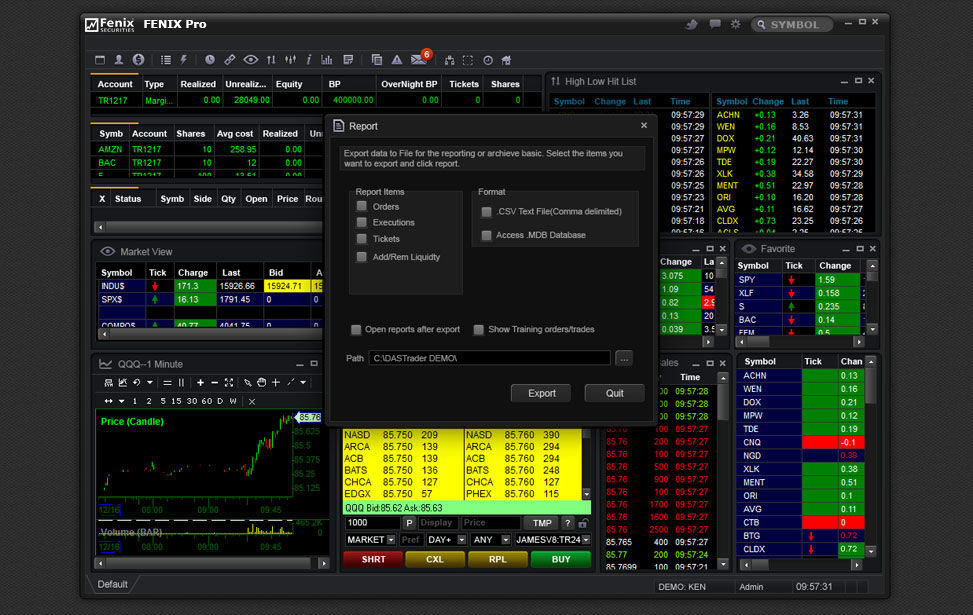Click the quantity field showing 1000

tap(373, 523)
